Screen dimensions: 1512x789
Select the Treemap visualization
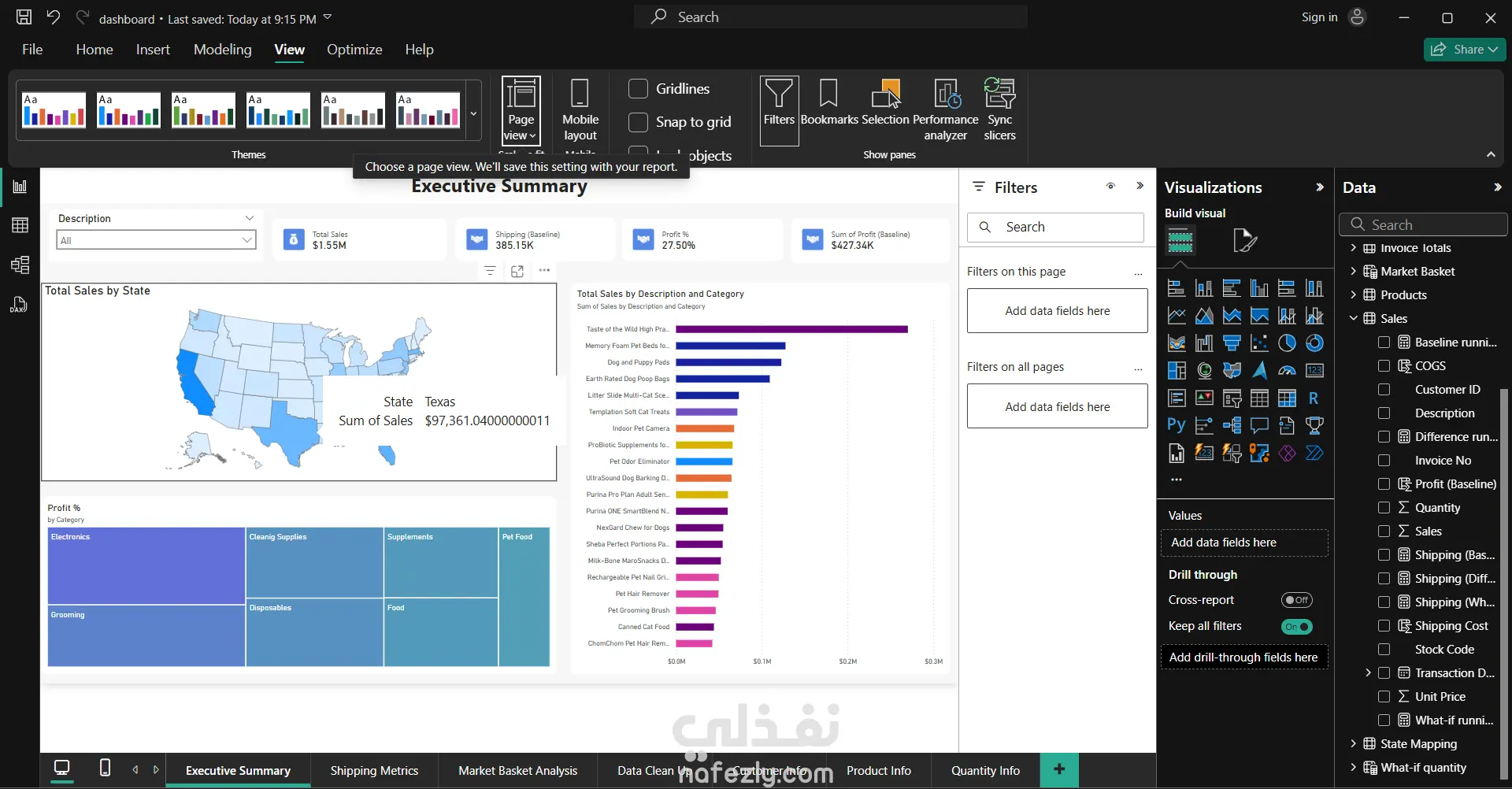click(x=1177, y=371)
